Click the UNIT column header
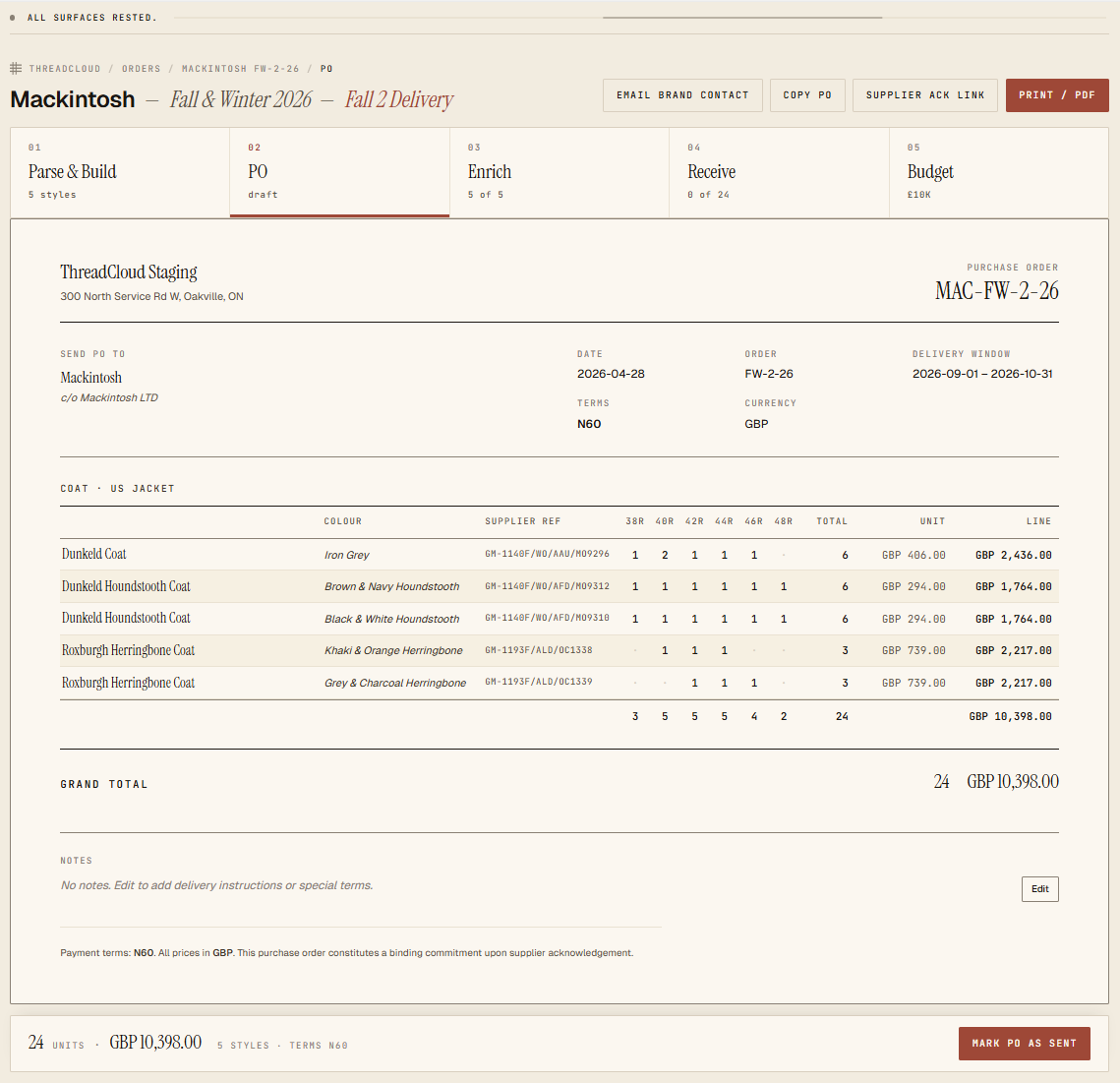Image resolution: width=1120 pixels, height=1083 pixels. [933, 521]
